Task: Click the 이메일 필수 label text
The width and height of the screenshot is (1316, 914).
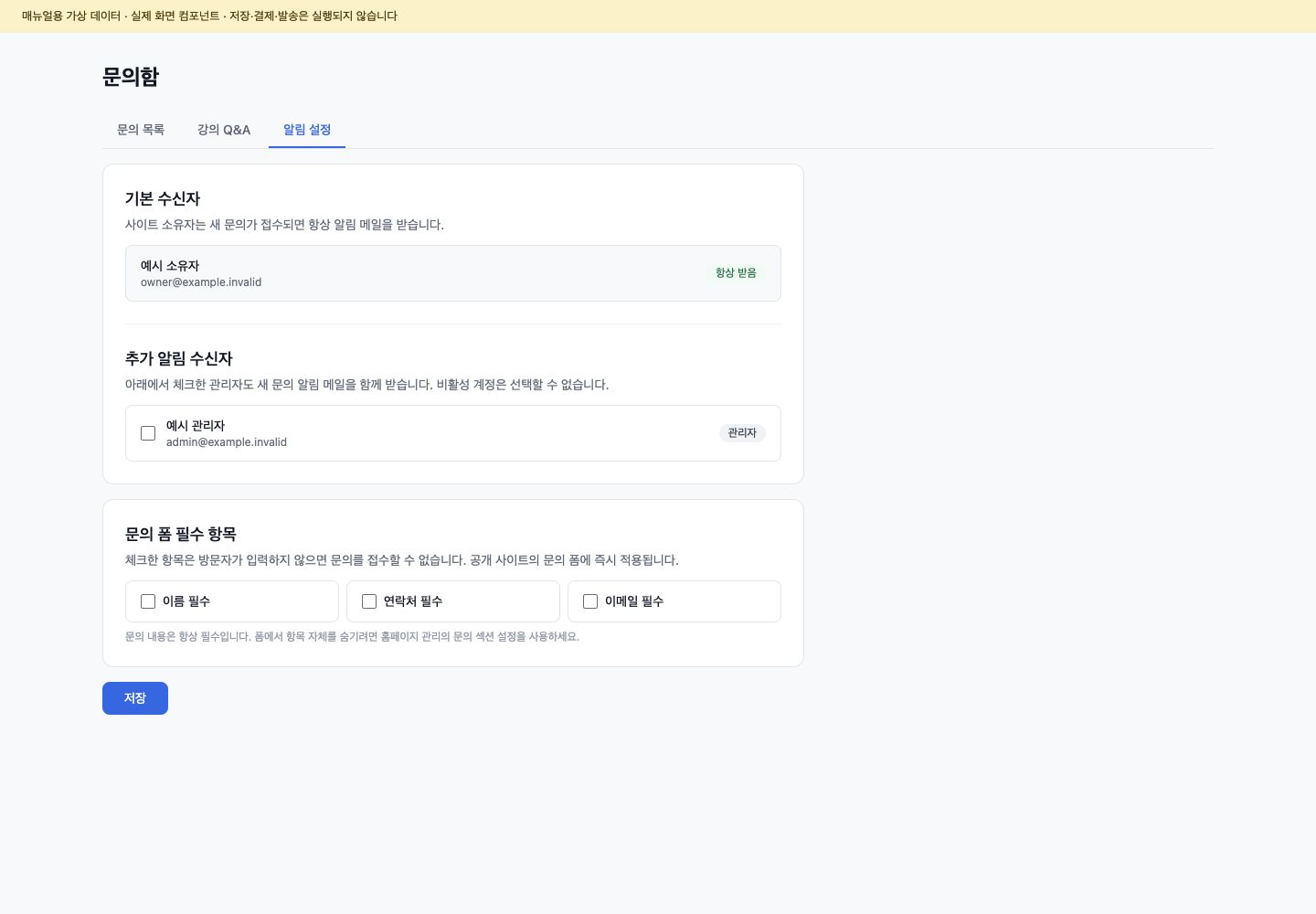Action: (634, 601)
